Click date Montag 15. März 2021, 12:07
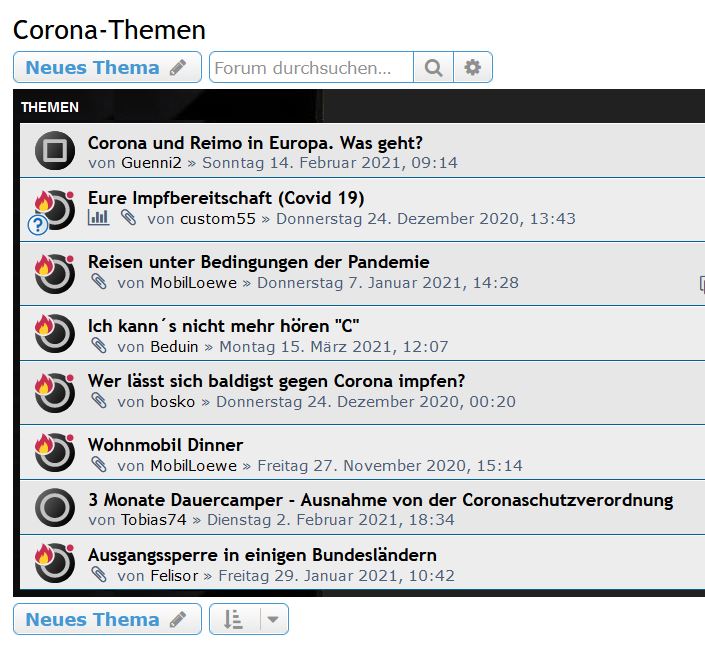The height and width of the screenshot is (645, 705). (333, 347)
